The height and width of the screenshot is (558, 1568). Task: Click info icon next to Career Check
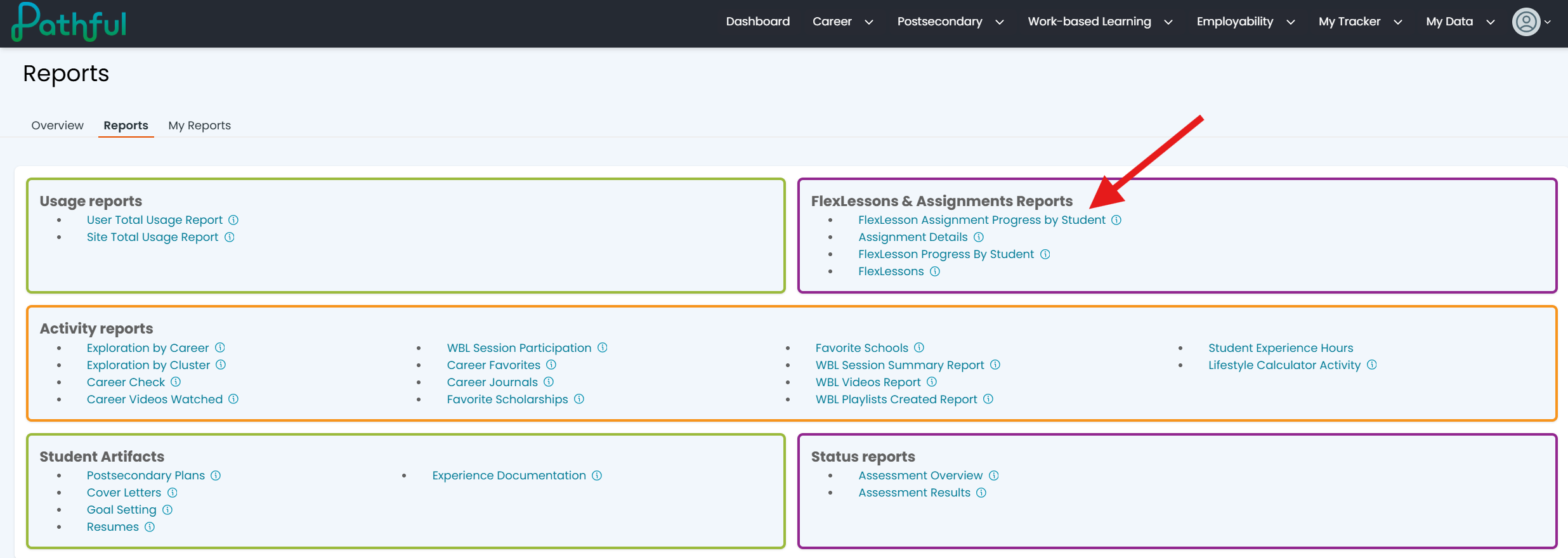[176, 382]
